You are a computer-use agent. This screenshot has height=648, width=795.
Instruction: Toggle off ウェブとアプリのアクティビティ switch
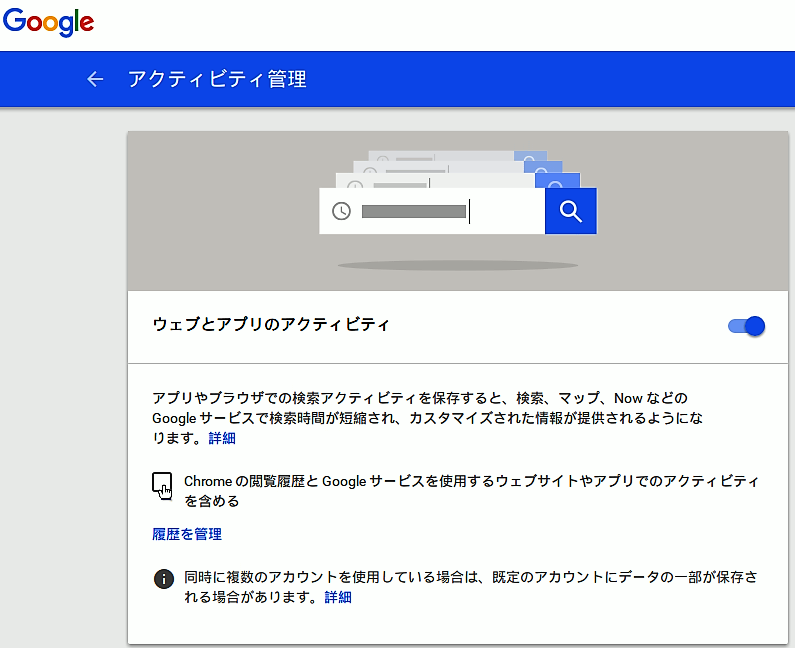746,326
